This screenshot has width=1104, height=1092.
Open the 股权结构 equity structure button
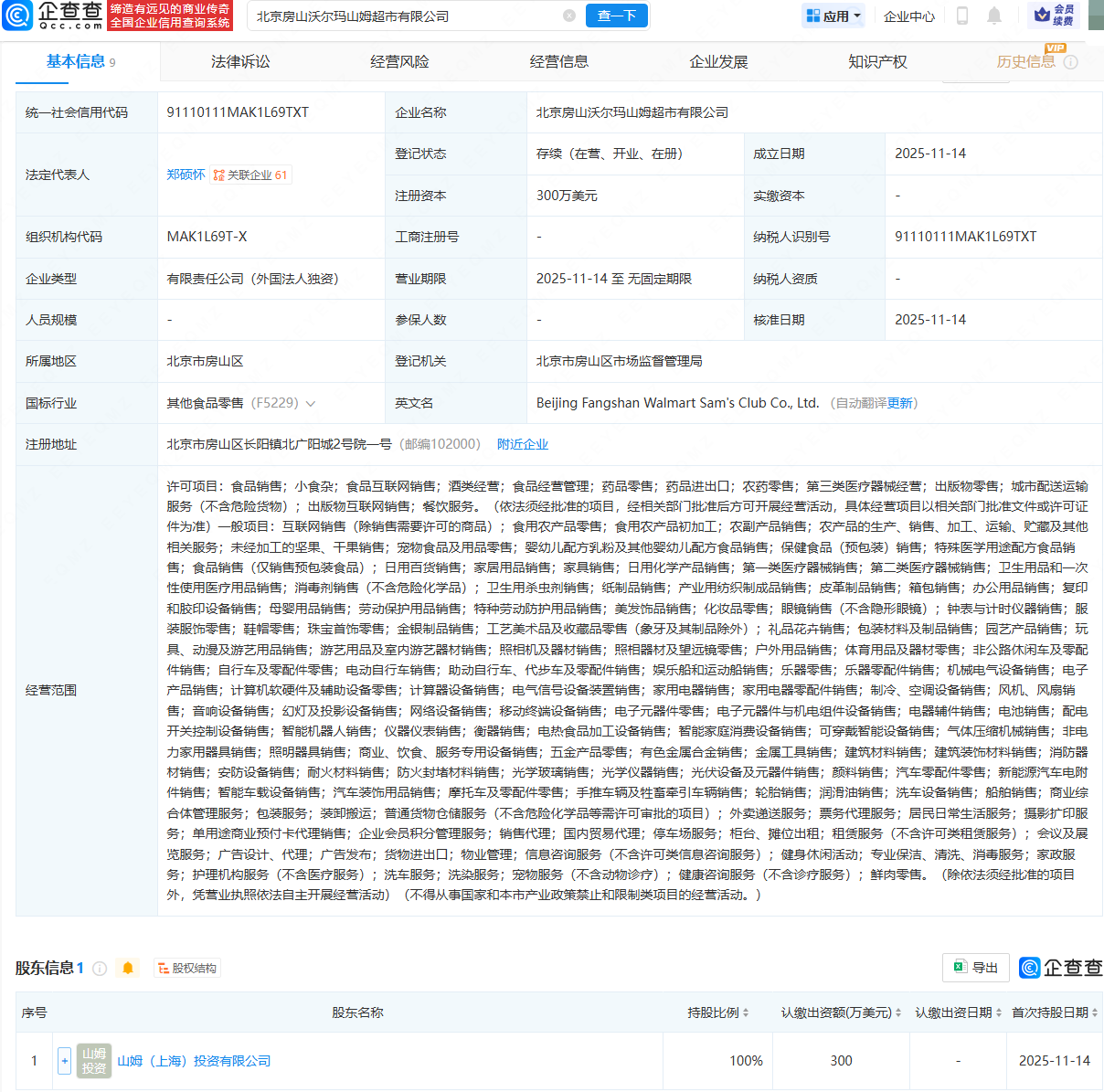pos(187,968)
